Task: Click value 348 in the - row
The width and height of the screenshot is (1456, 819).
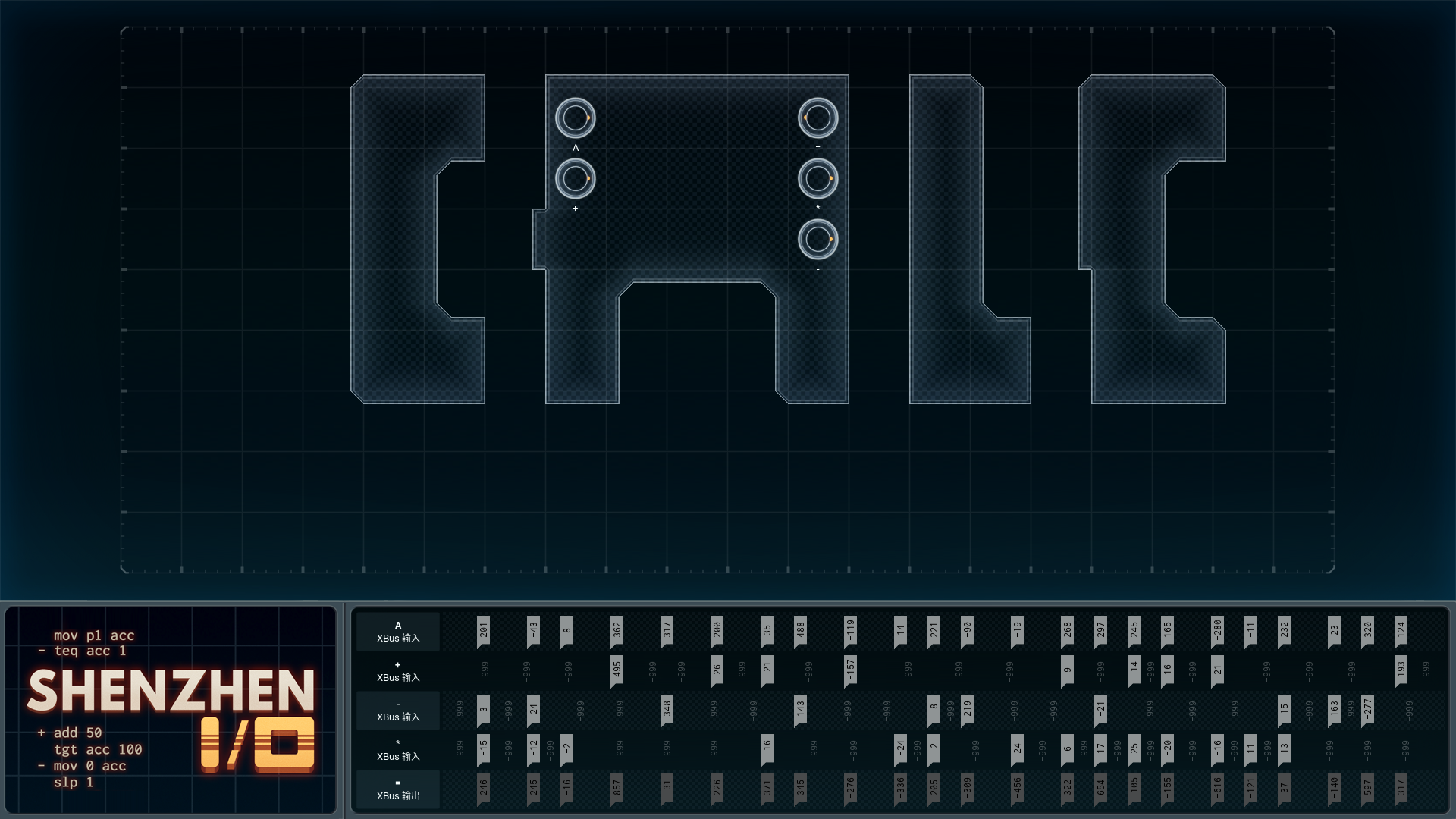Action: 667,709
